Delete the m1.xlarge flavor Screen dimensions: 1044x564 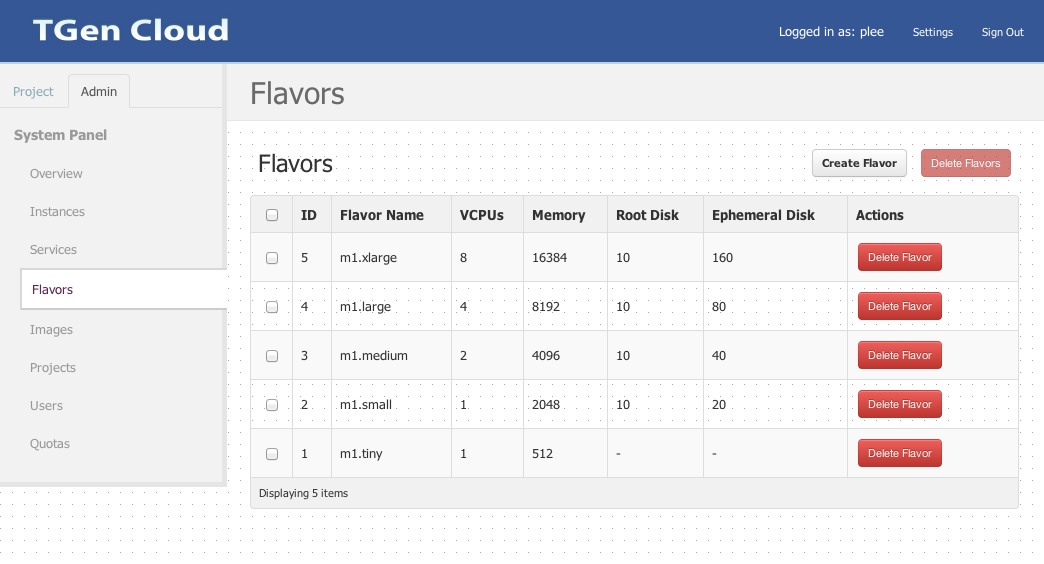point(899,258)
